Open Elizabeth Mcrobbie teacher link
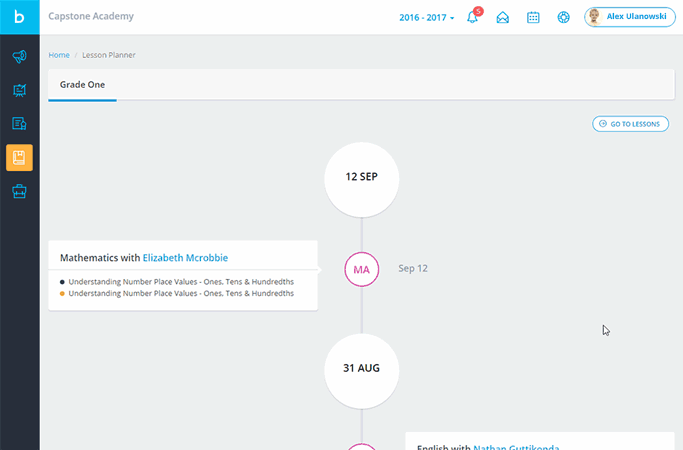The height and width of the screenshot is (450, 683). click(x=185, y=258)
